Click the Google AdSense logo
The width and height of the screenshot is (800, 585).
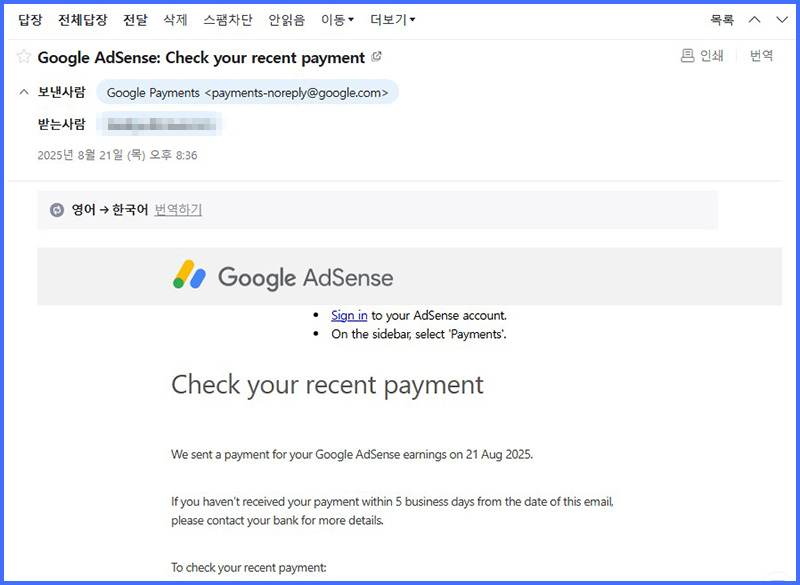(283, 276)
